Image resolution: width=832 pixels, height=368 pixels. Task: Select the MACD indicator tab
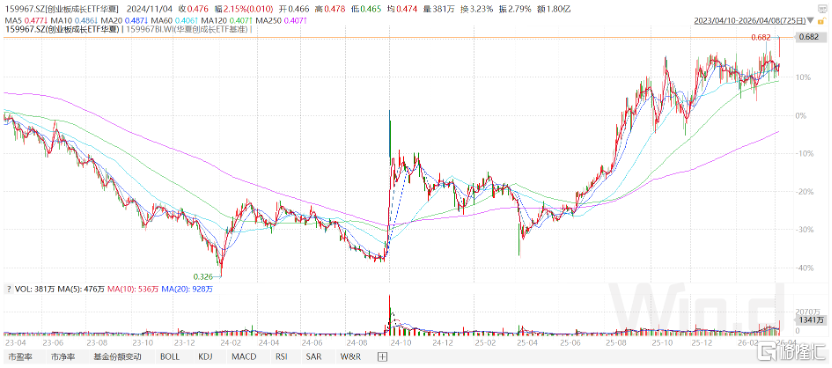click(244, 357)
